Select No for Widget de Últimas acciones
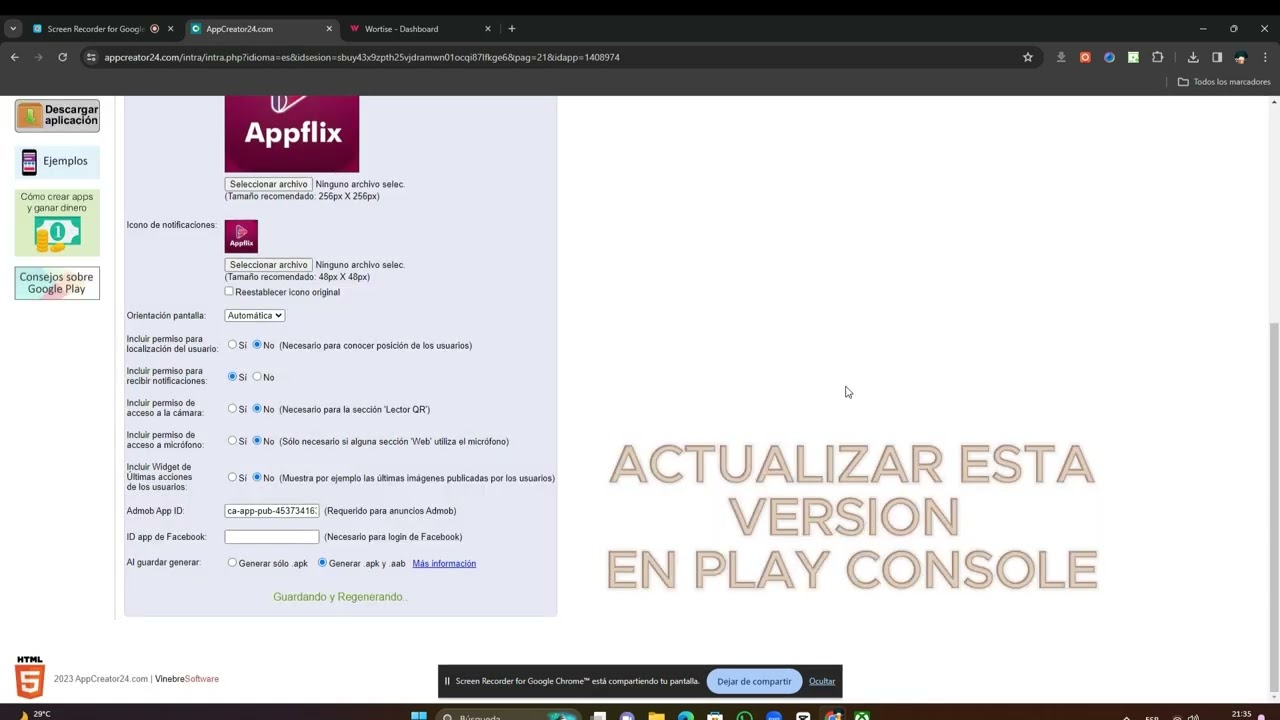The height and width of the screenshot is (720, 1280). pos(257,478)
